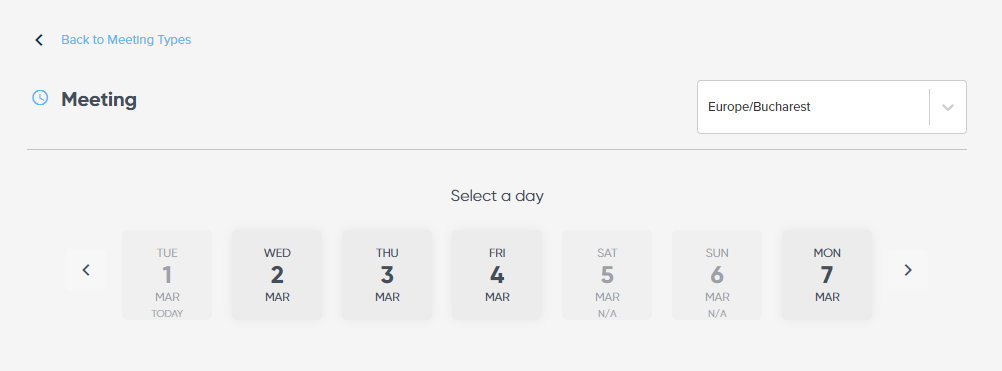Click the unavailable Saturday 5 March card
Screen dimensions: 1002x371
[x=607, y=275]
